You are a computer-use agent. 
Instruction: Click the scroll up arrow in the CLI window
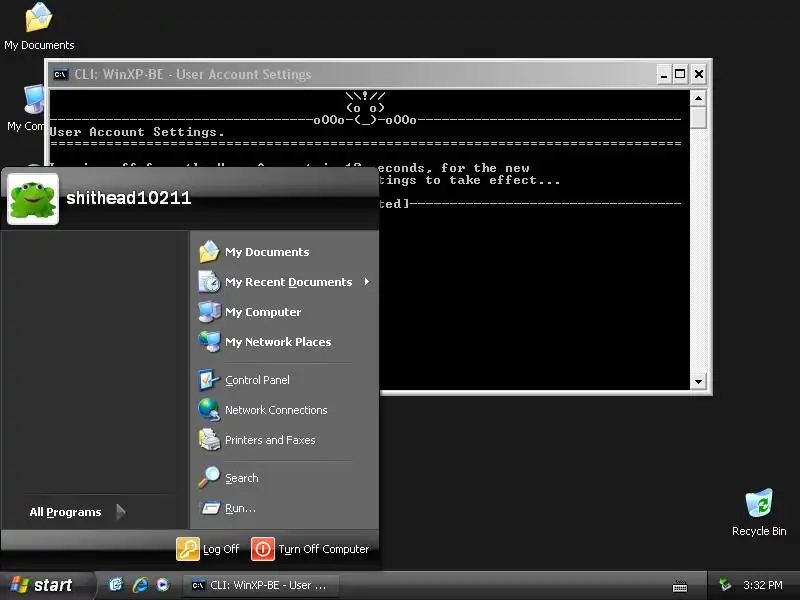tap(698, 98)
